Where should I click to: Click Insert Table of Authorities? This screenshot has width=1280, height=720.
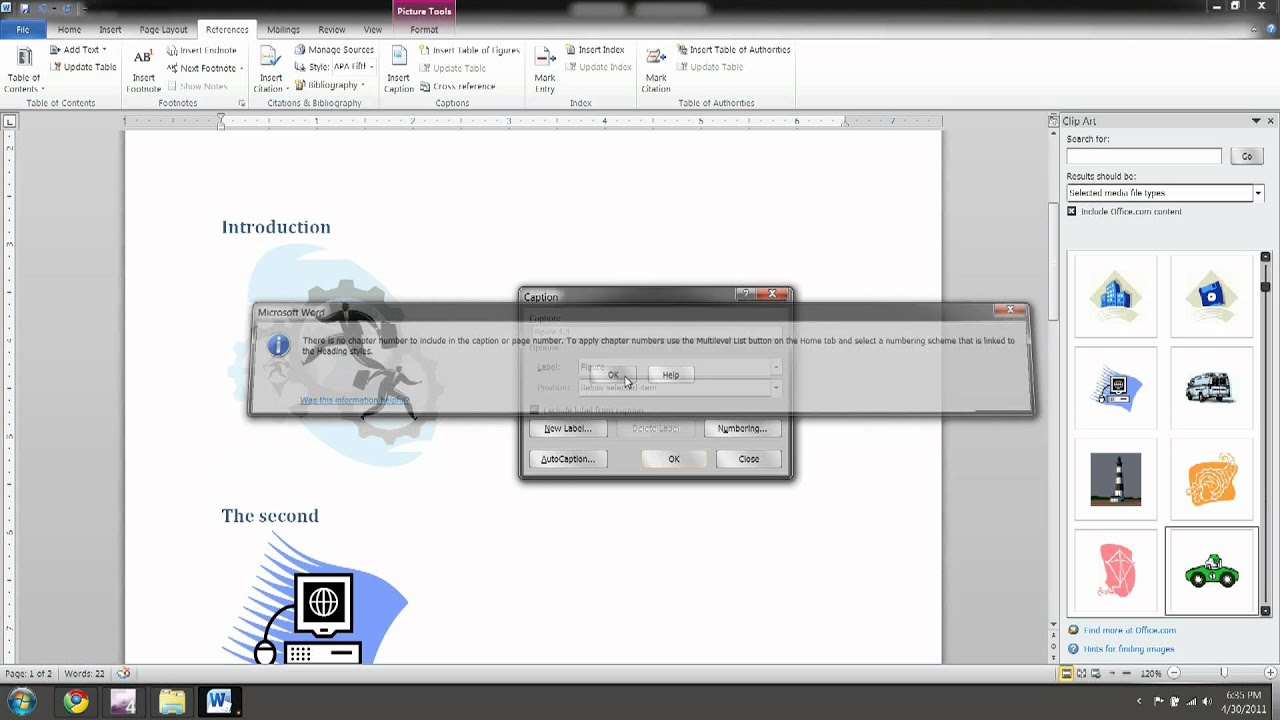click(734, 50)
